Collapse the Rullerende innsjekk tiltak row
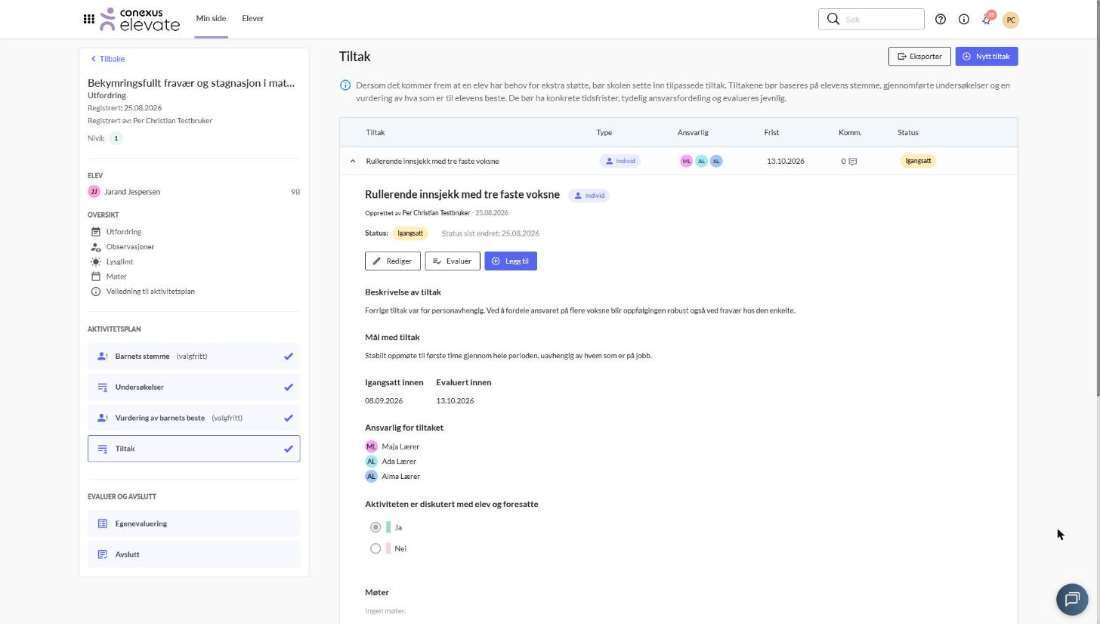 pos(352,161)
